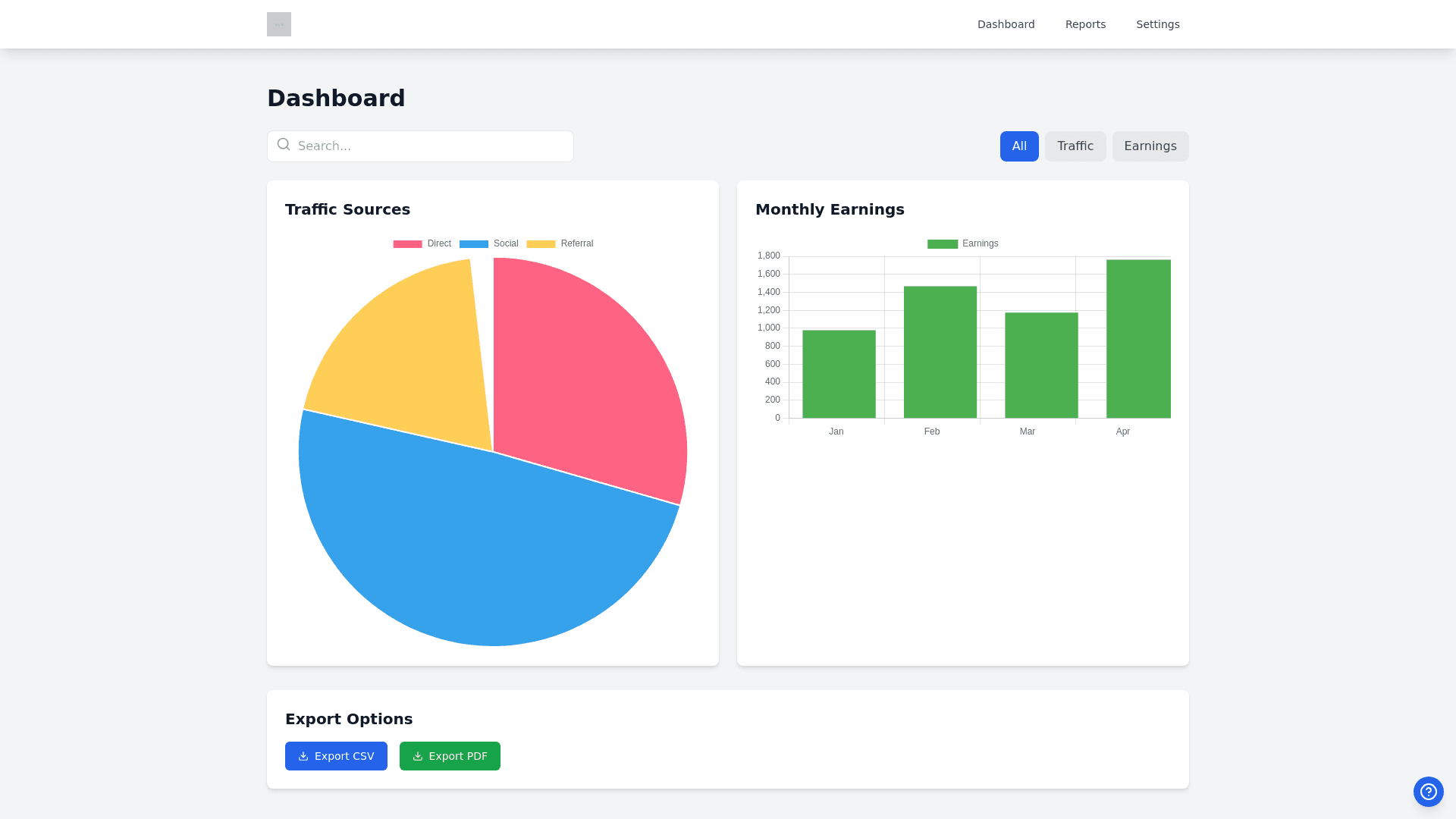Click the Export PDF button

(450, 756)
